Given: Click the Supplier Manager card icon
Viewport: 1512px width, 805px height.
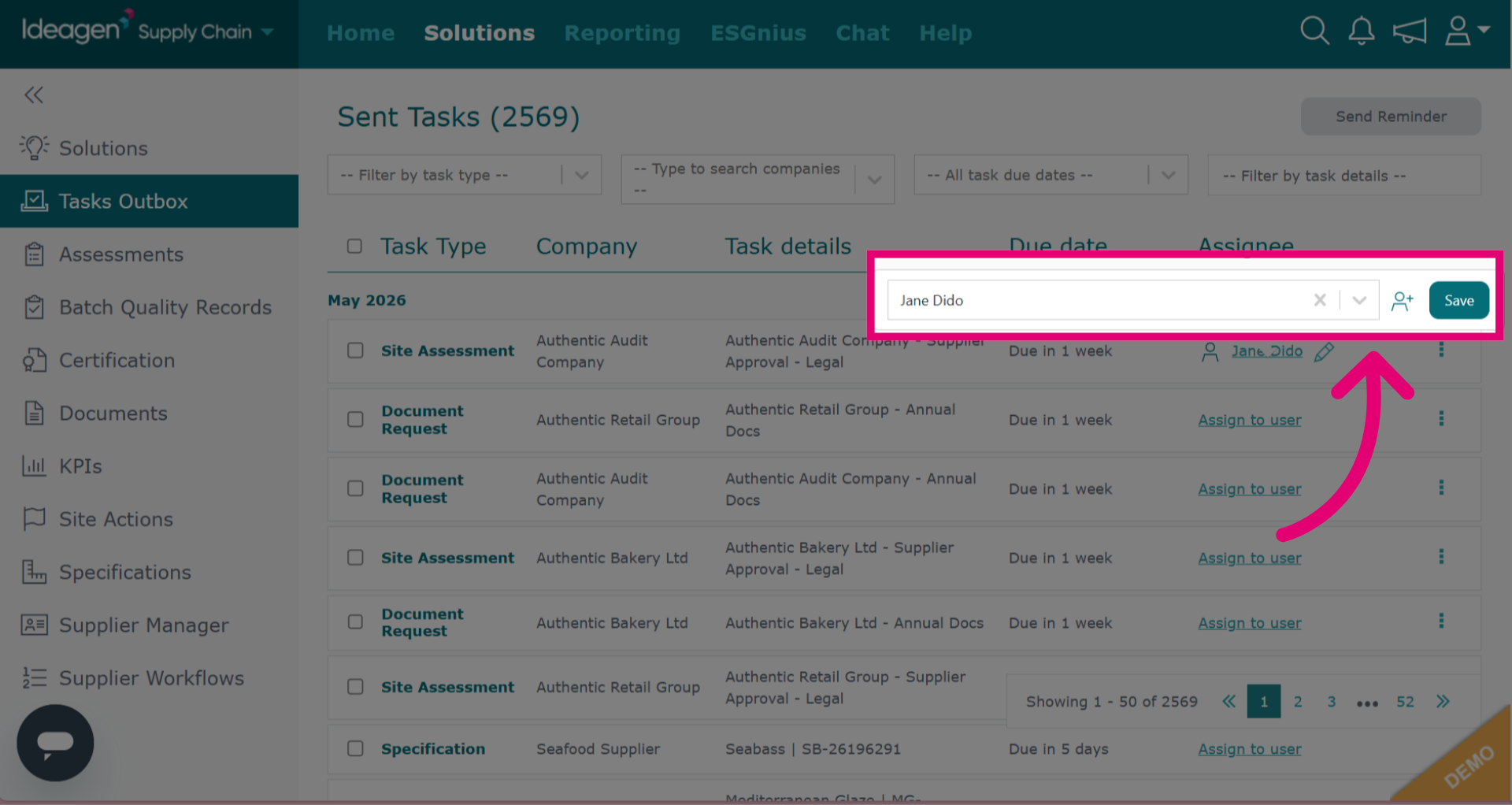Looking at the screenshot, I should pos(34,625).
